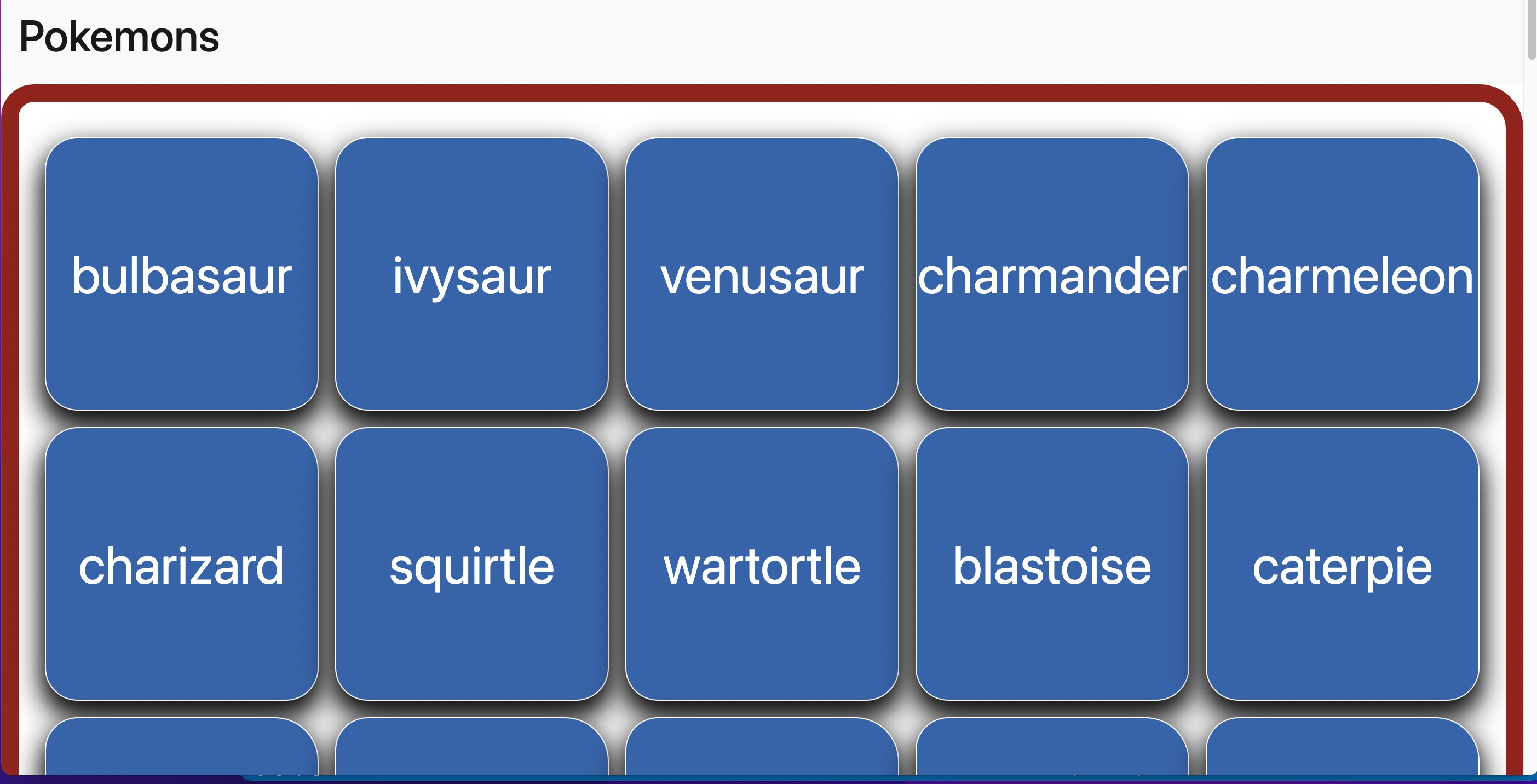
Task: Click the cut-off card beneath wartortle
Action: [x=762, y=747]
